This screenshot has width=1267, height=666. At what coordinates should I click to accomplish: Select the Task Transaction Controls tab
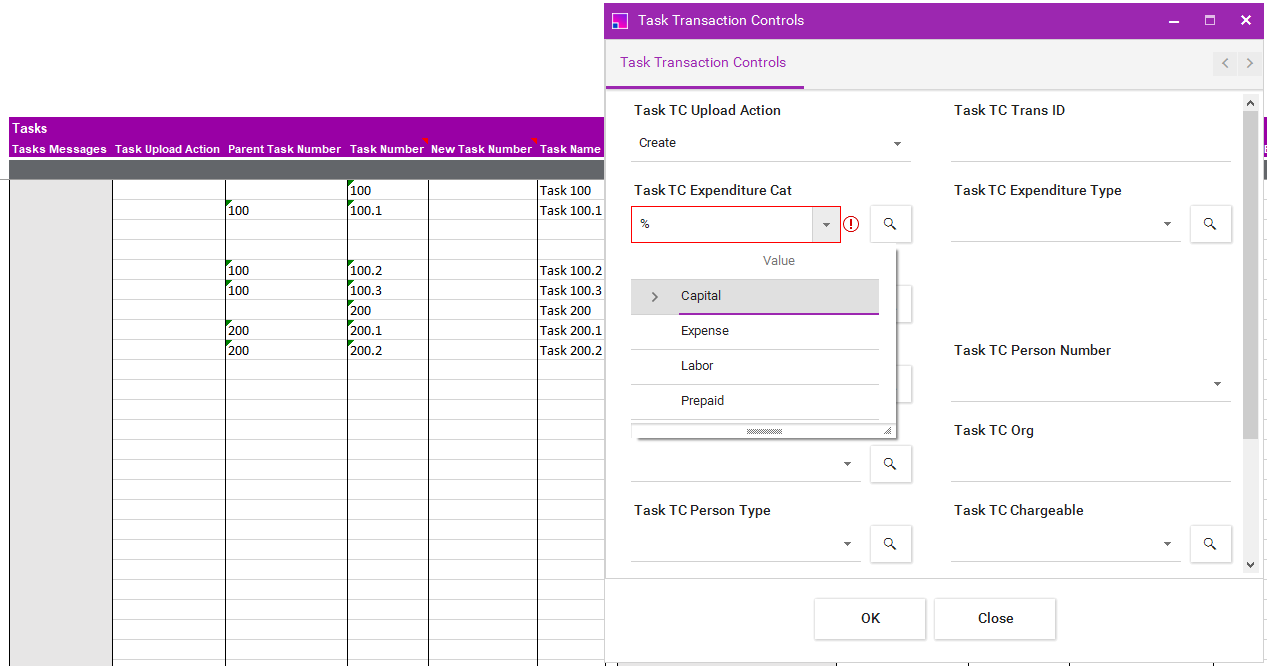703,62
